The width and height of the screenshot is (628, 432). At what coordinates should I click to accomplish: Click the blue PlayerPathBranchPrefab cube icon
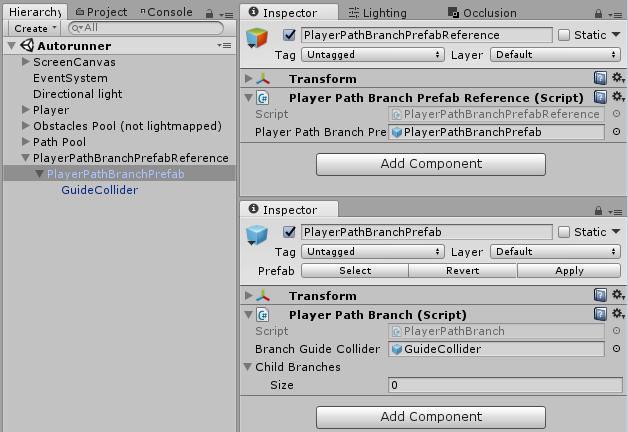[257, 235]
